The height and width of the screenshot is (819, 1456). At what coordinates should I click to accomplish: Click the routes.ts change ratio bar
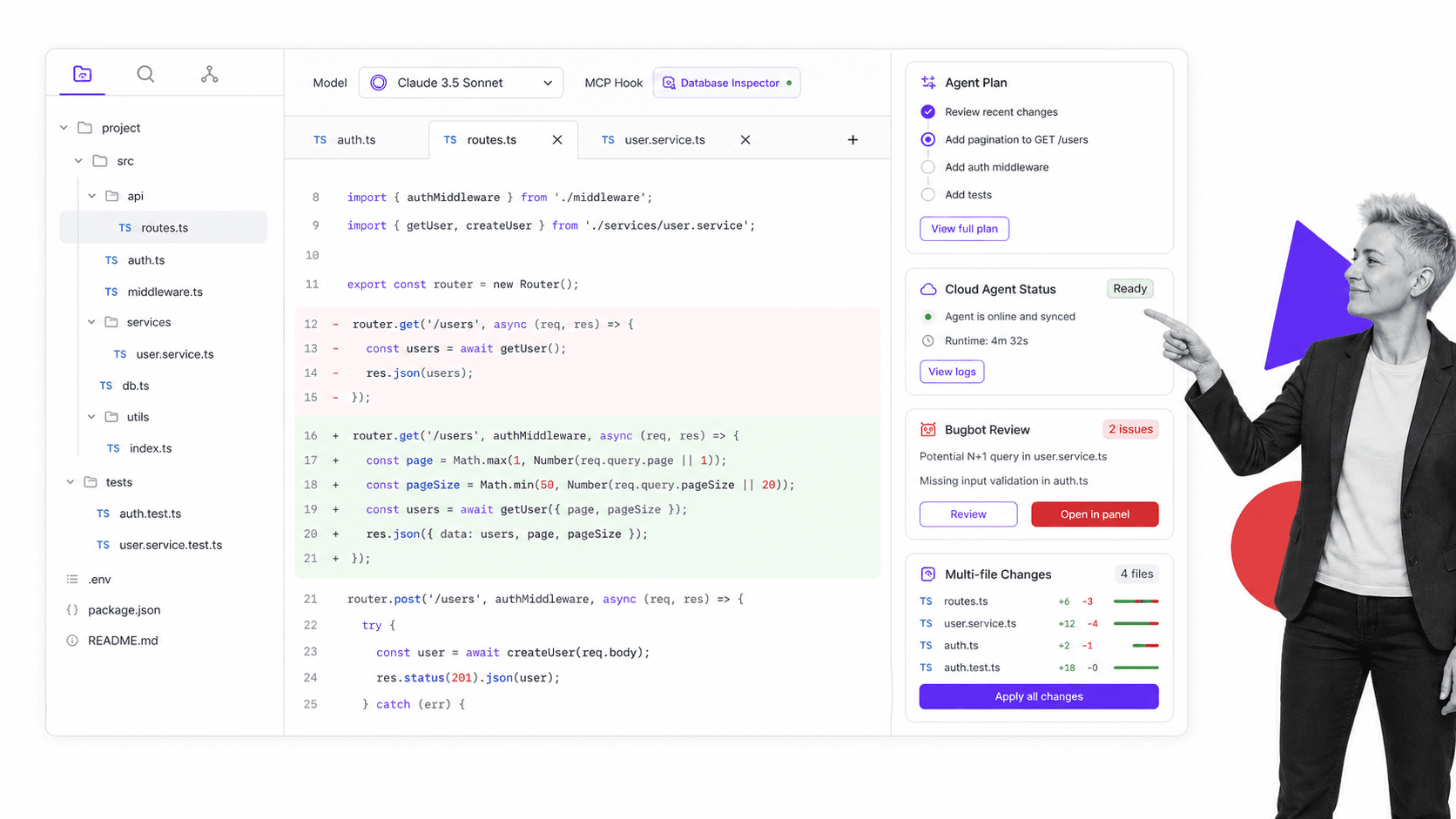(1136, 601)
